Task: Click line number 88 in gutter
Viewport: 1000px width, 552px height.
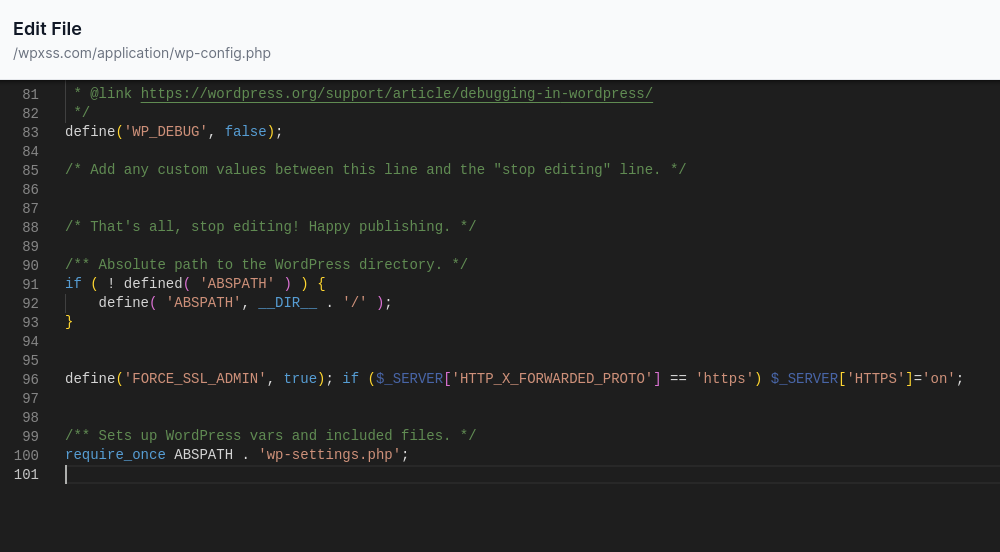Action: point(31,228)
